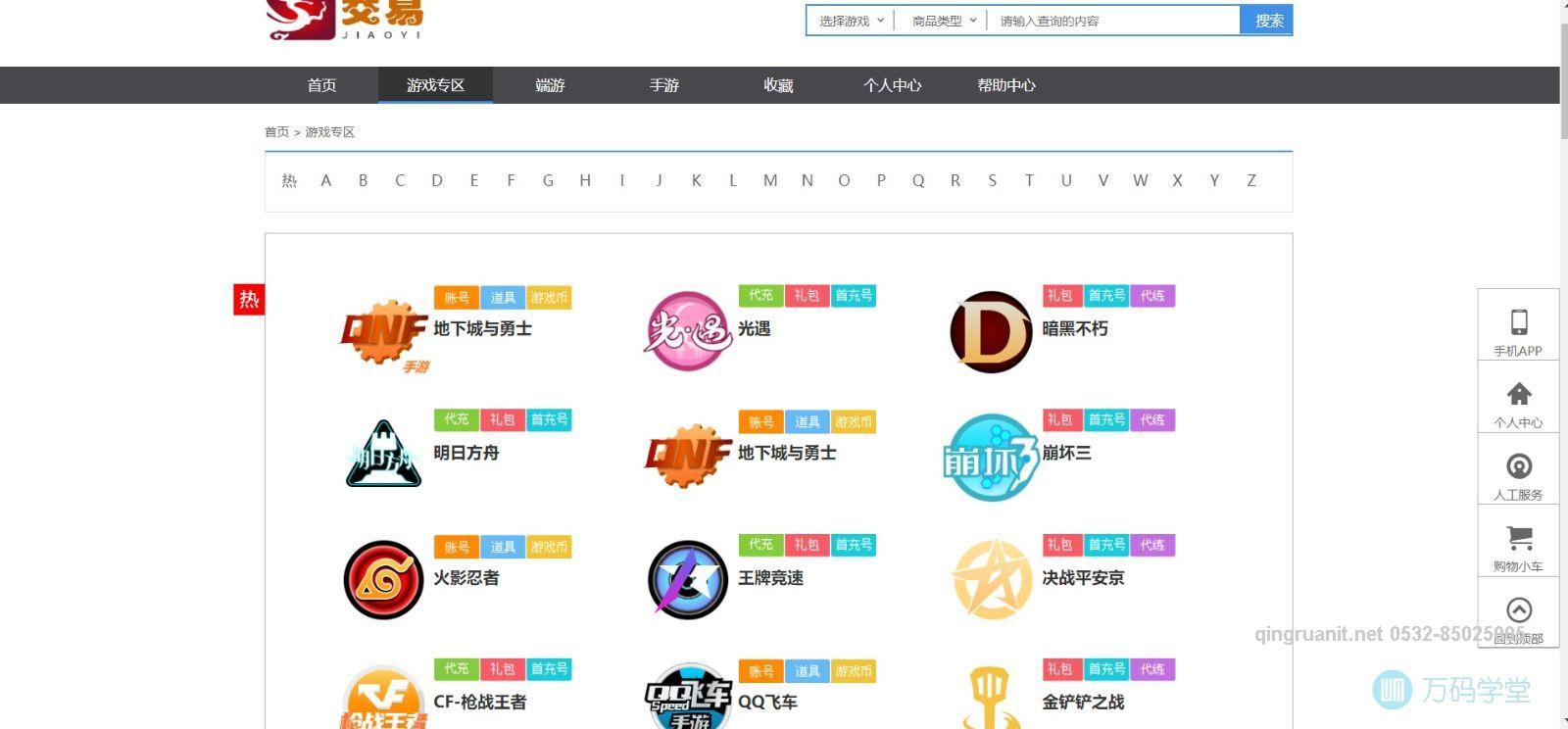Open the 商品类型 dropdown
1568x729 pixels.
pos(944,21)
